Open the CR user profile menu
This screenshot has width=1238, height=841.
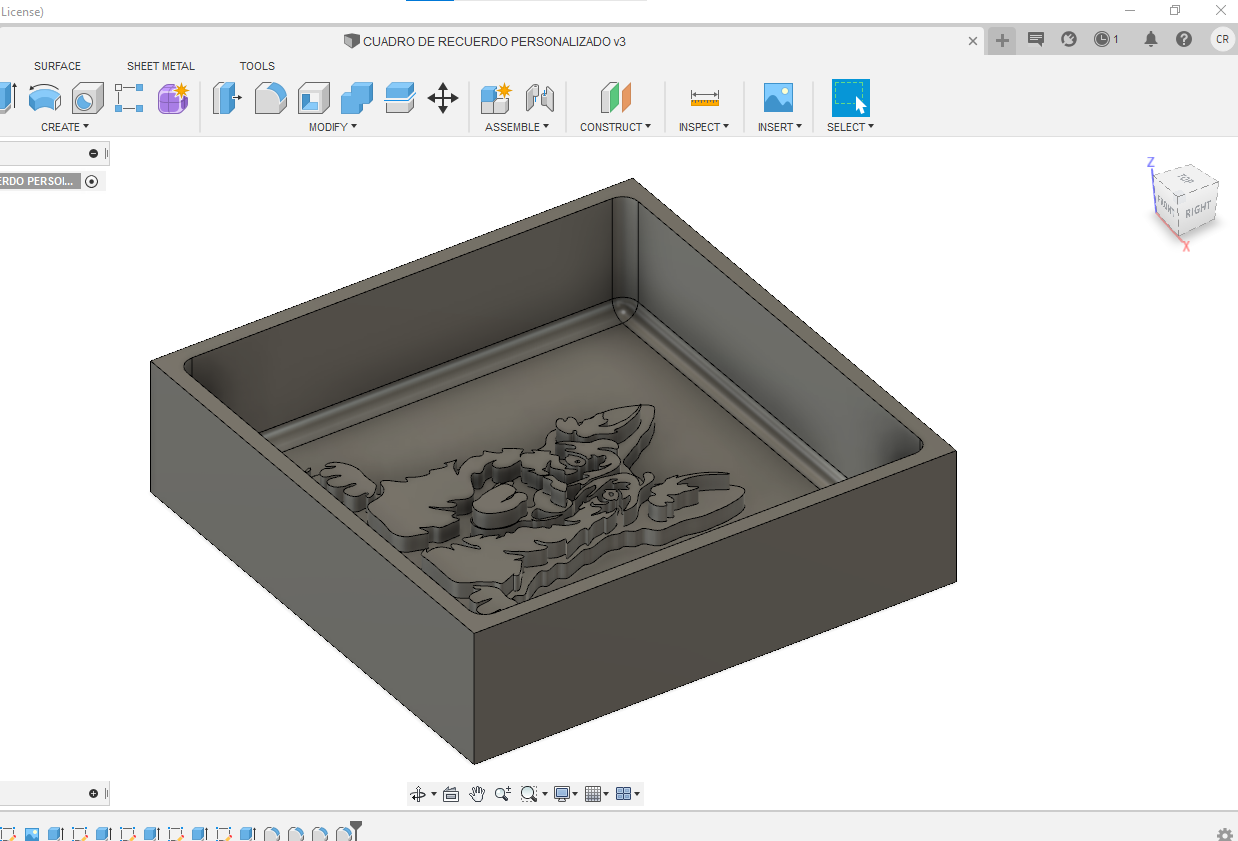tap(1222, 39)
